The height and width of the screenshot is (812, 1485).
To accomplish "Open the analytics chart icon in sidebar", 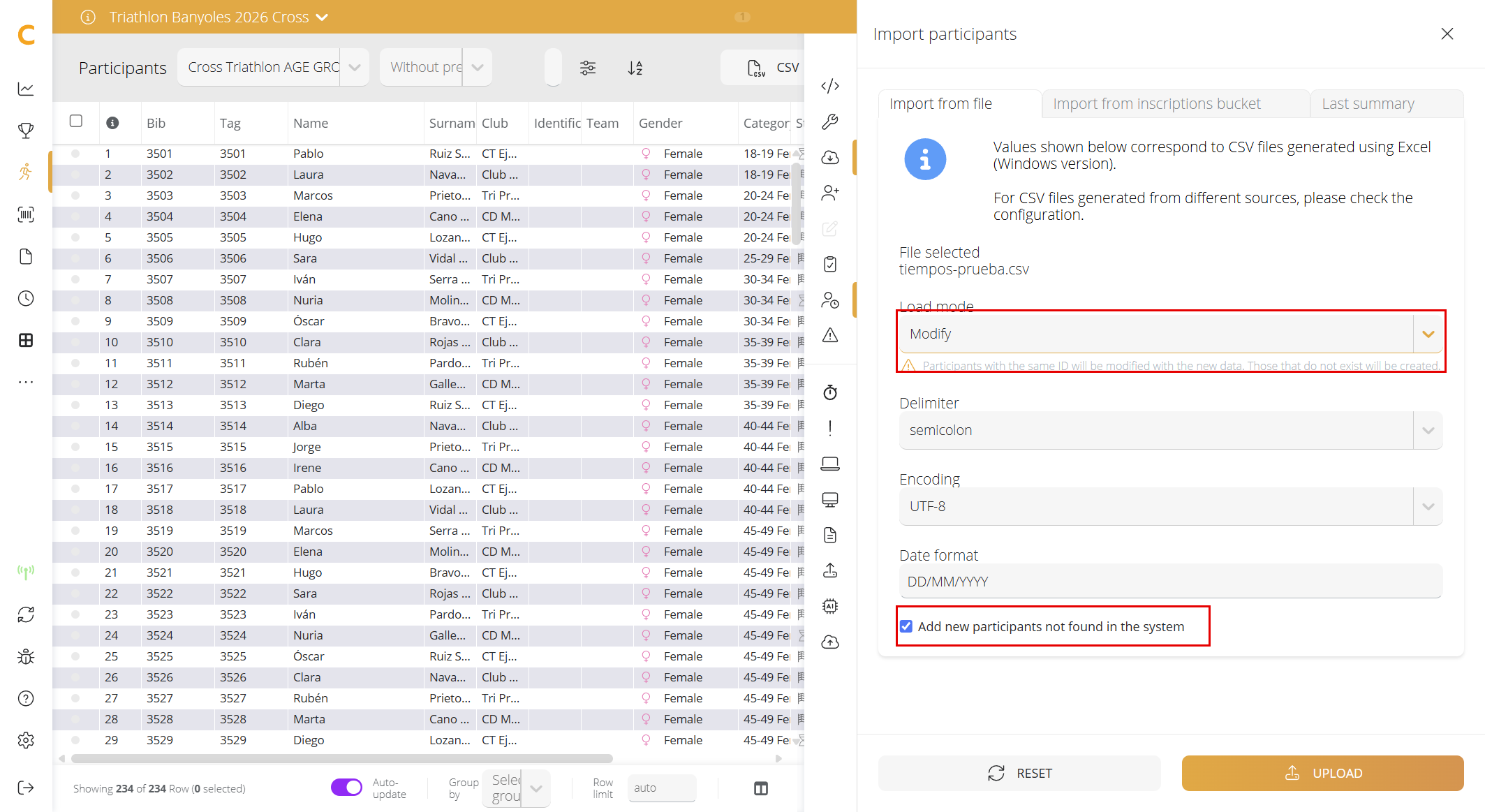I will (26, 89).
